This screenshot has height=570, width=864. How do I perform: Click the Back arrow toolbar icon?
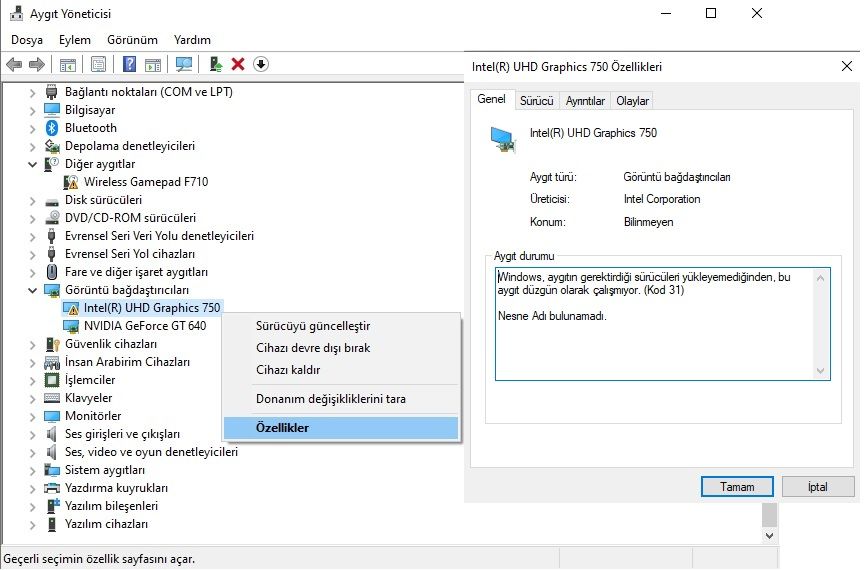[14, 64]
